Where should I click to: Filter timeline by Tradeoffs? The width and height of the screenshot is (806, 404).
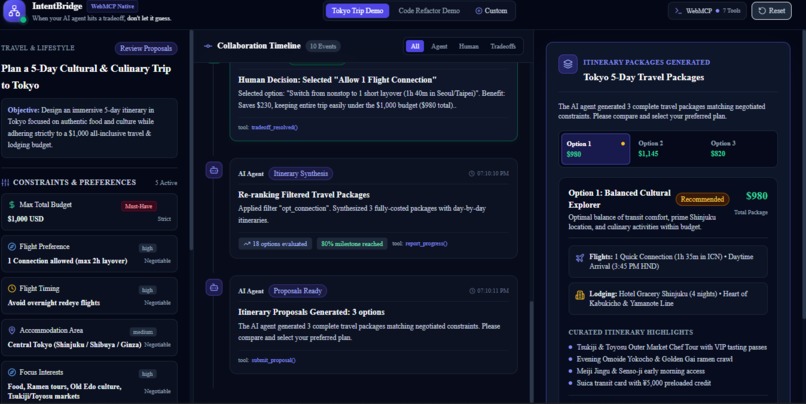(x=503, y=46)
